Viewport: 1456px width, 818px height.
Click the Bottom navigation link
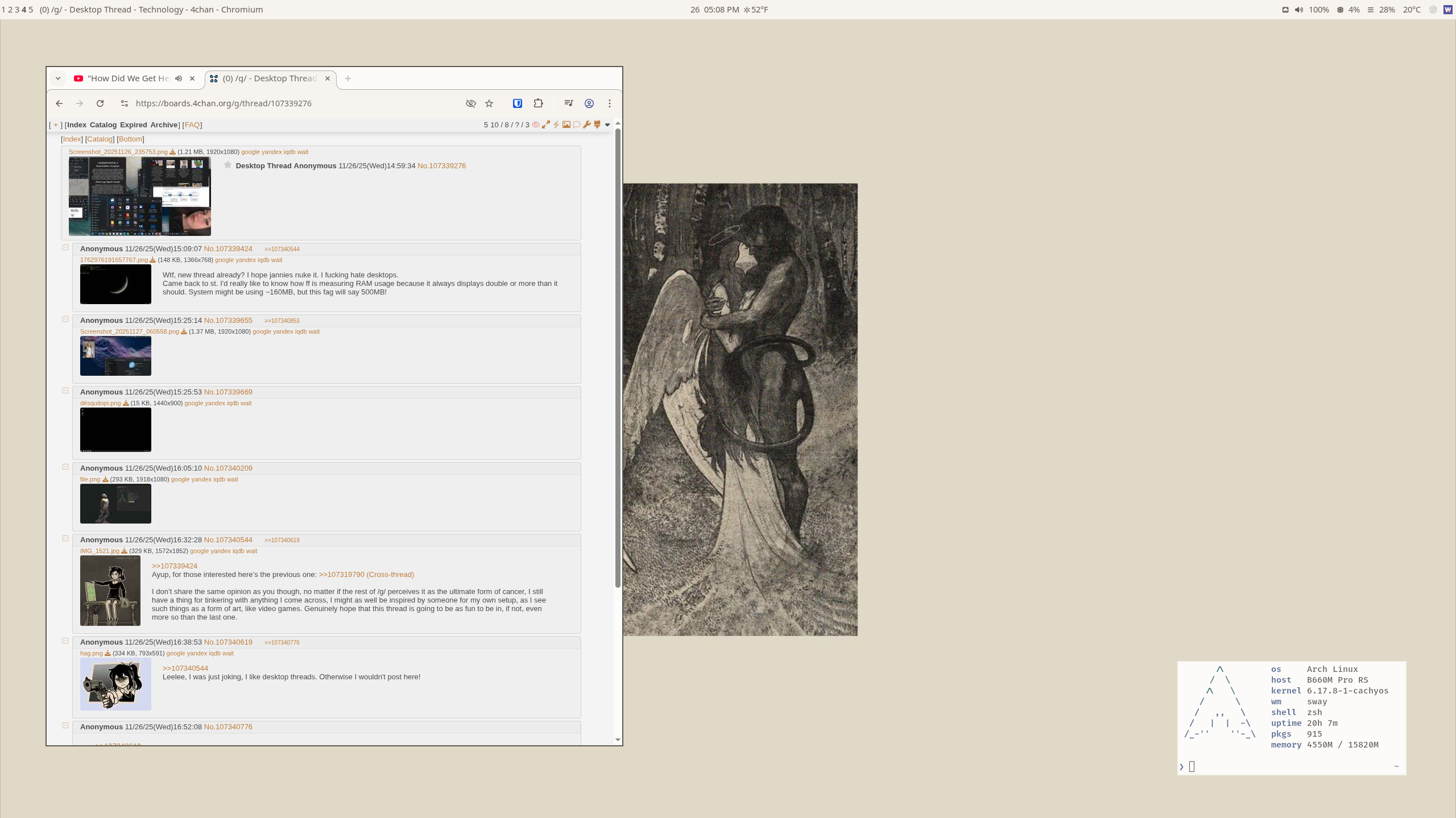coord(130,139)
